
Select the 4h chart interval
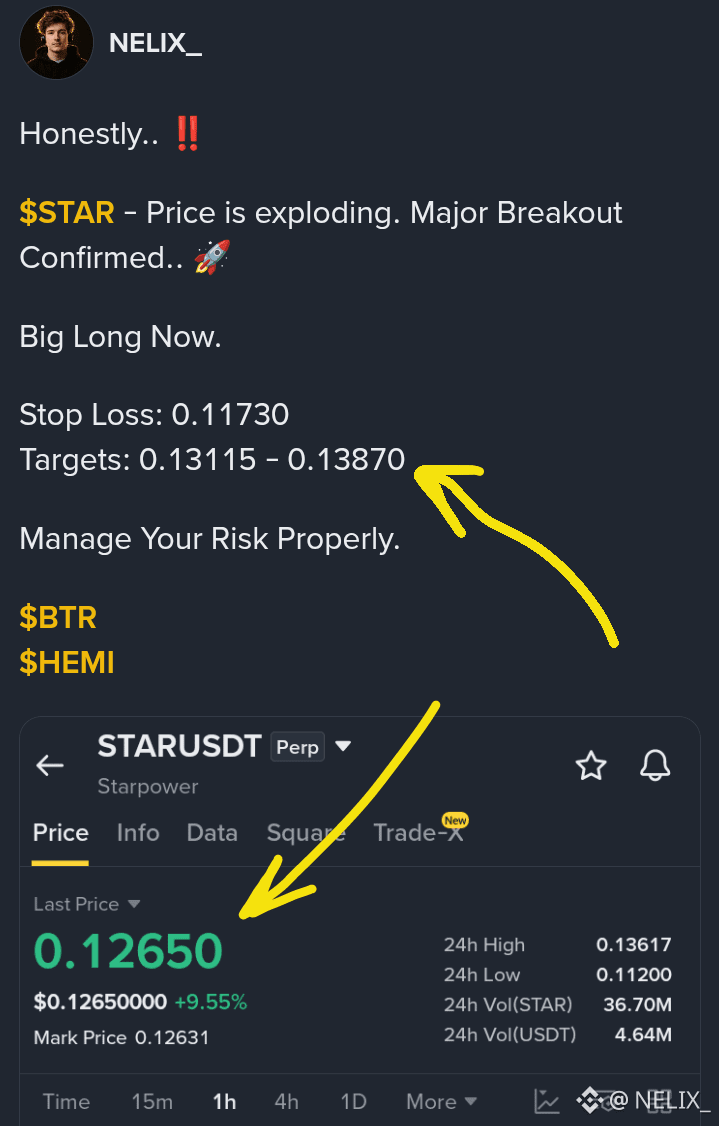[x=287, y=1102]
